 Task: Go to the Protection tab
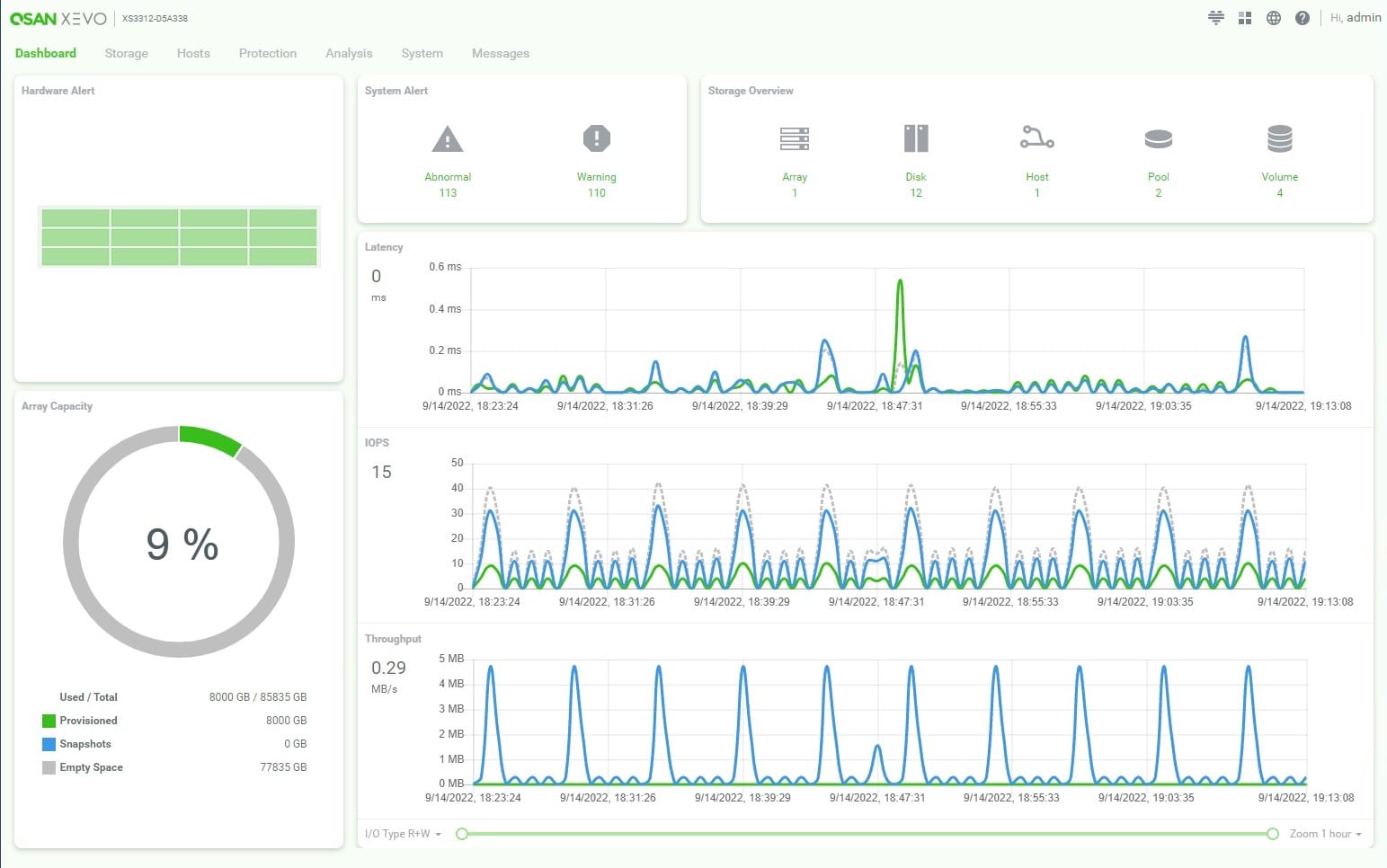[267, 53]
